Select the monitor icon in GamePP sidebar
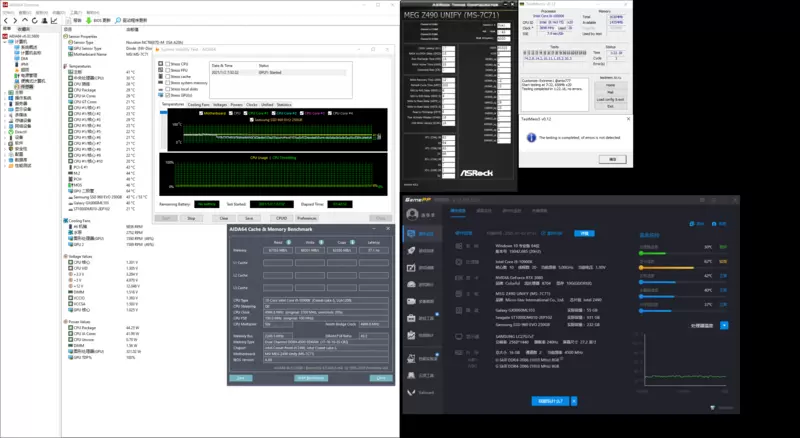The width and height of the screenshot is (800, 438). (411, 234)
